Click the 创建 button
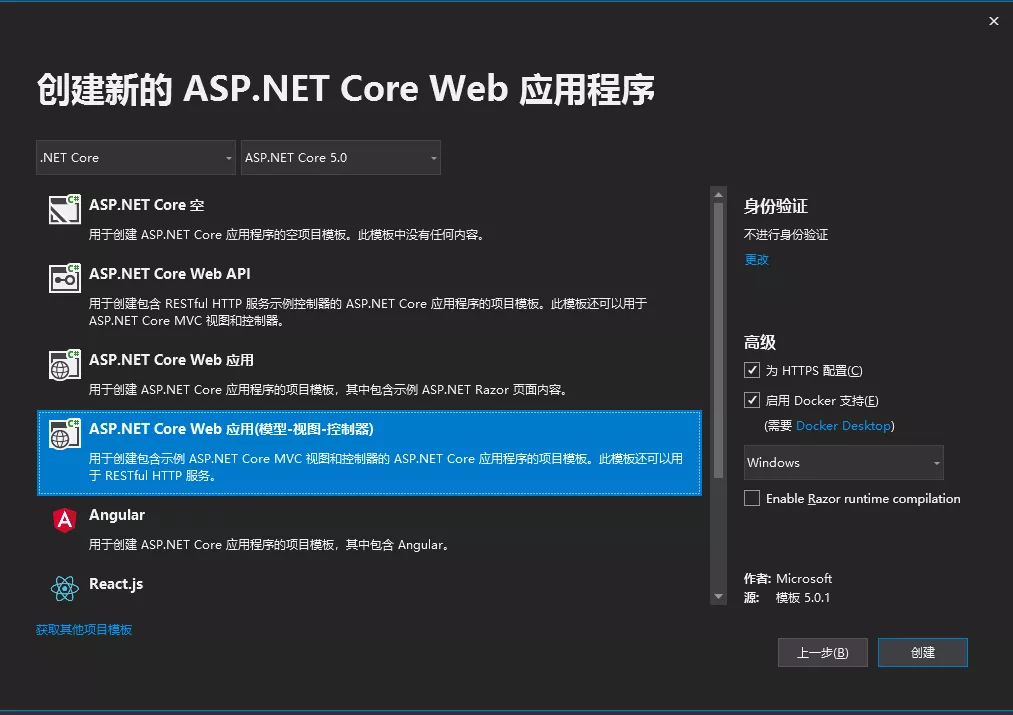 pos(922,652)
